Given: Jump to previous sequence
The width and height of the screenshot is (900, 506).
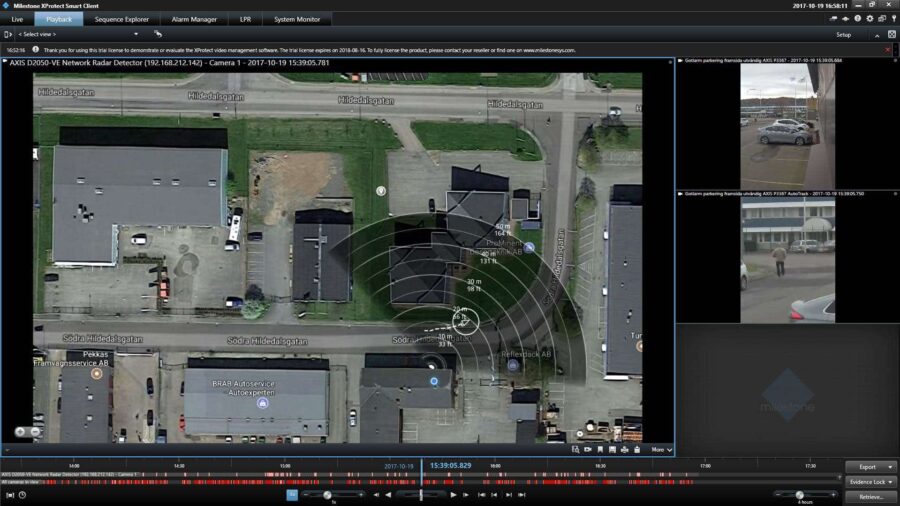Looking at the screenshot, I should pos(494,495).
